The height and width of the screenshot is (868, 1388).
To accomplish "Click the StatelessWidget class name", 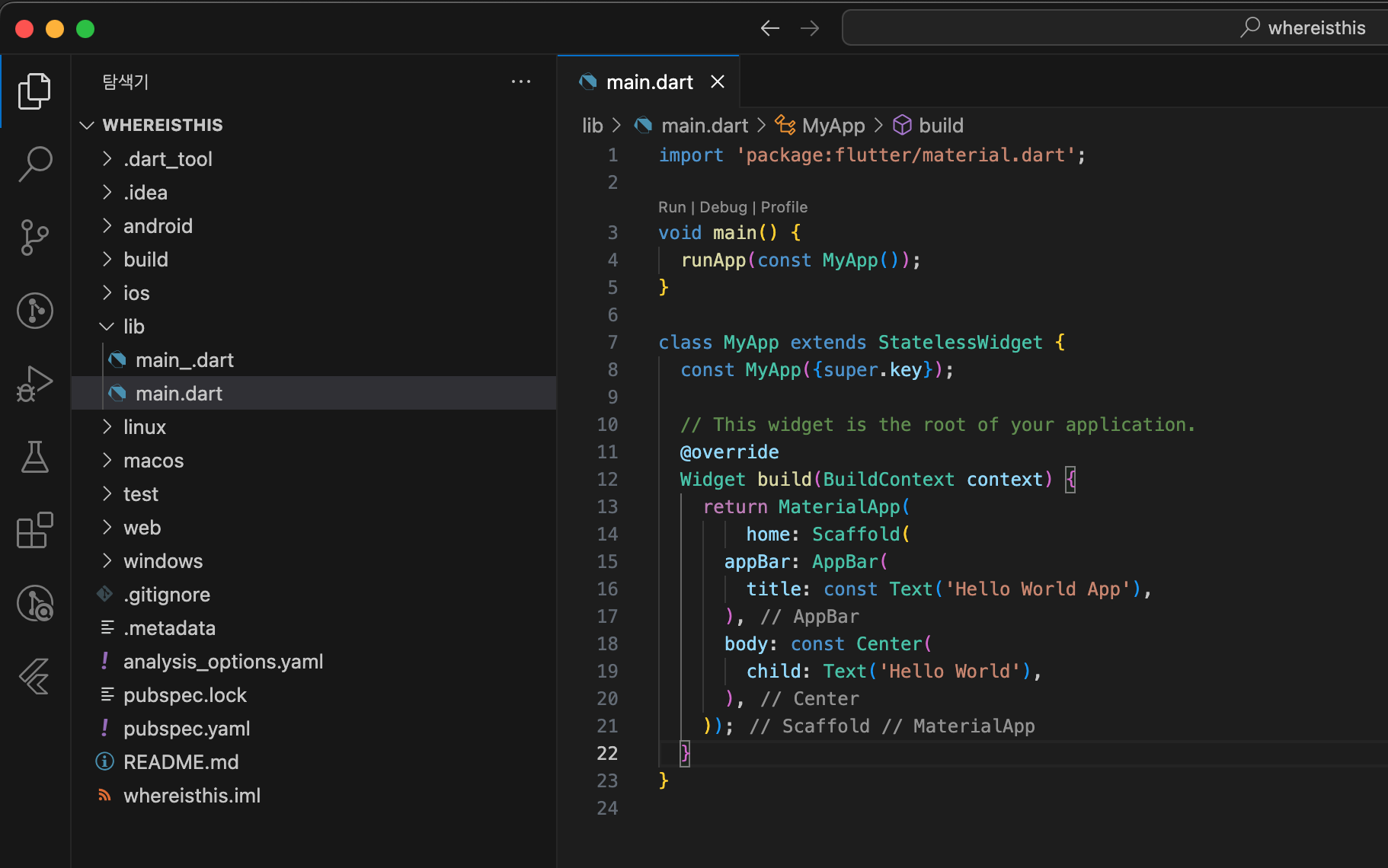I will point(960,342).
